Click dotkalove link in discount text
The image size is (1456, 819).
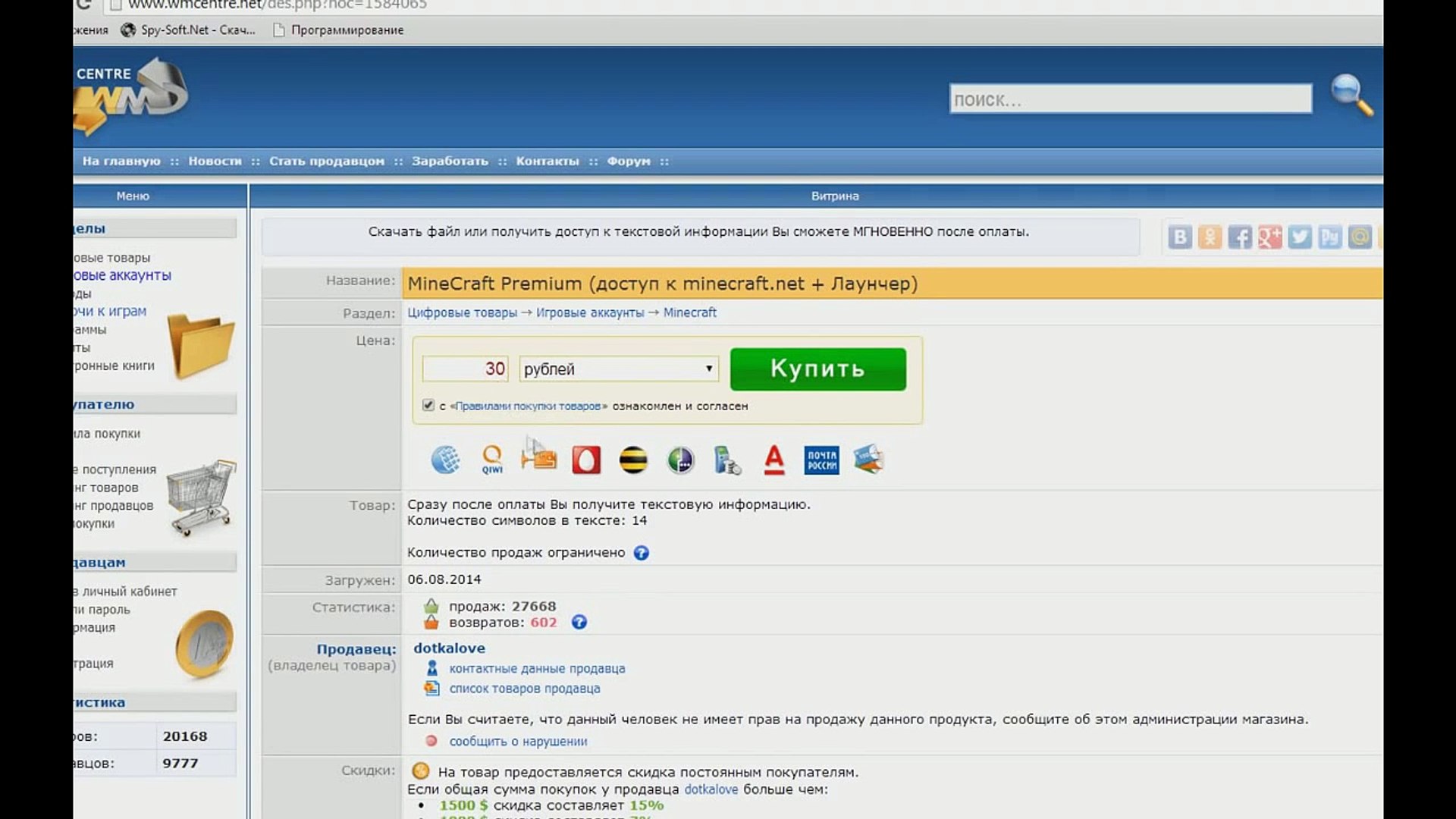711,789
